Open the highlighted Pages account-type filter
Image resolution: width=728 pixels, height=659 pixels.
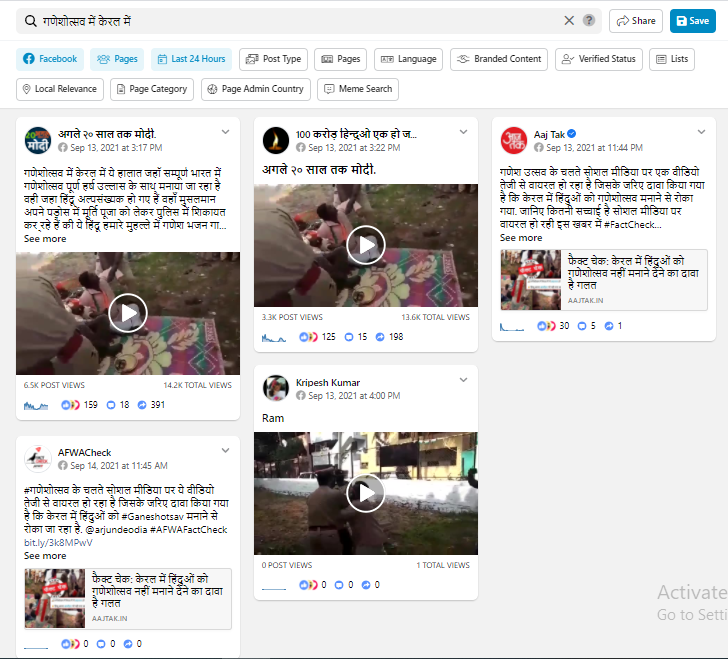coord(117,59)
